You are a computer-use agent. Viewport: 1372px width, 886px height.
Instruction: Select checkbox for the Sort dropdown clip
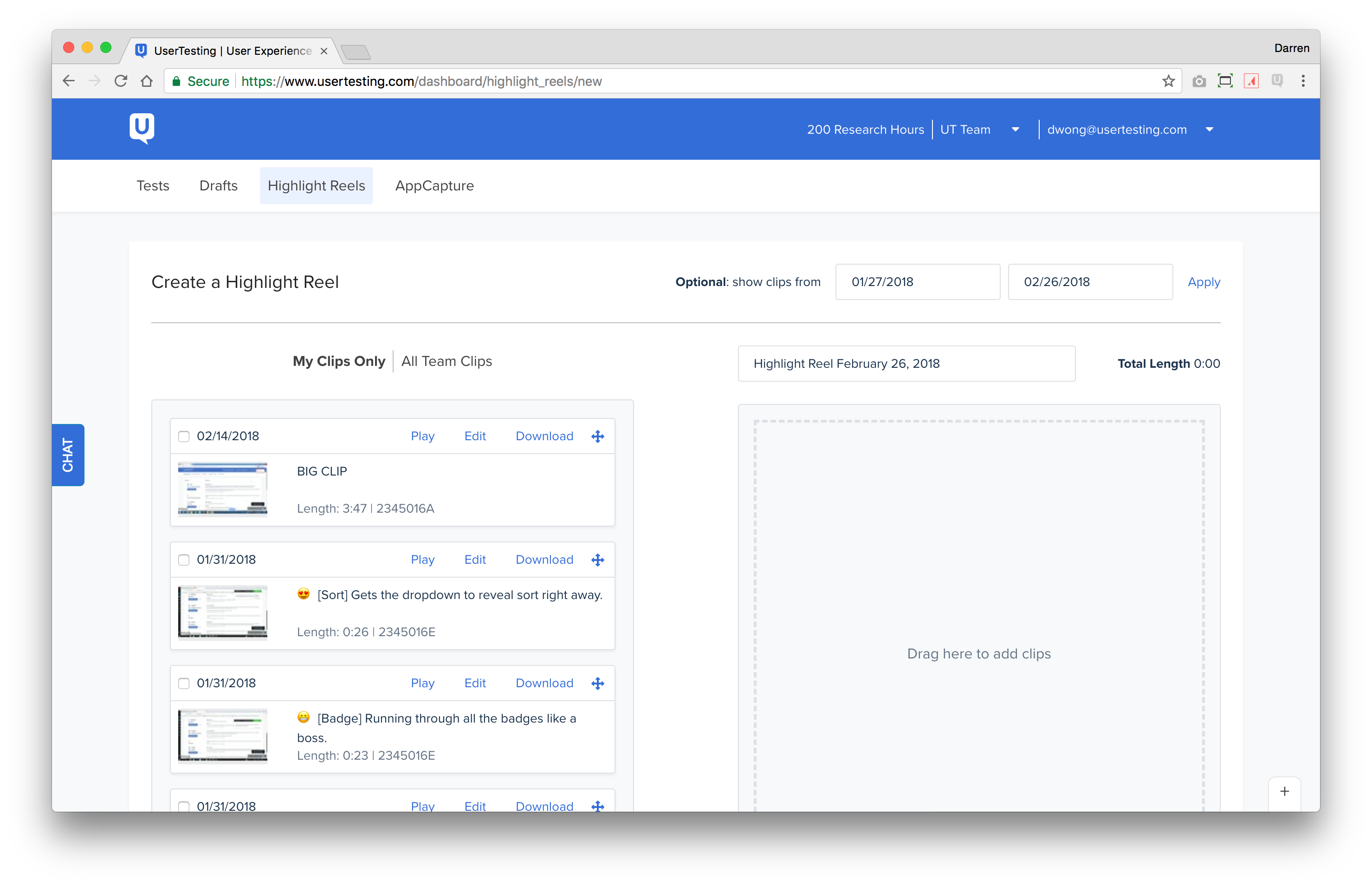tap(184, 560)
